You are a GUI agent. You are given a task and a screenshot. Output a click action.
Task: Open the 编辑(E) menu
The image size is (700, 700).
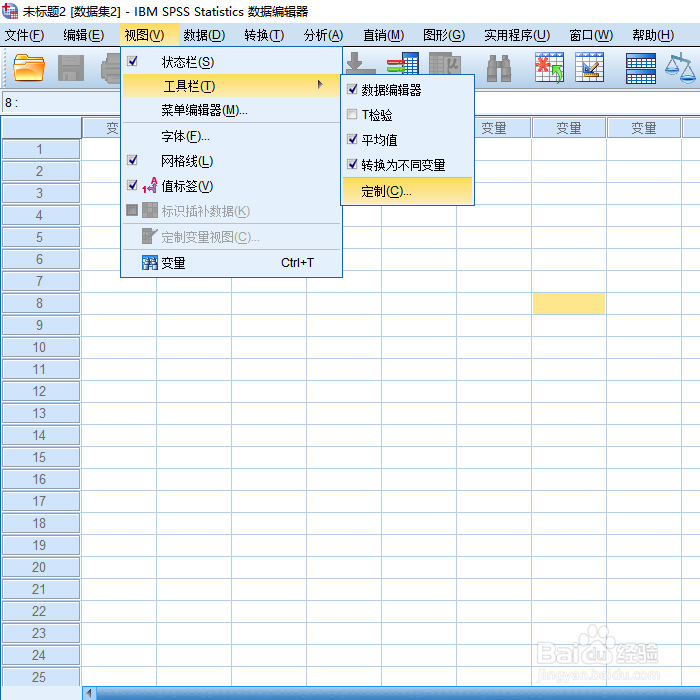point(83,35)
